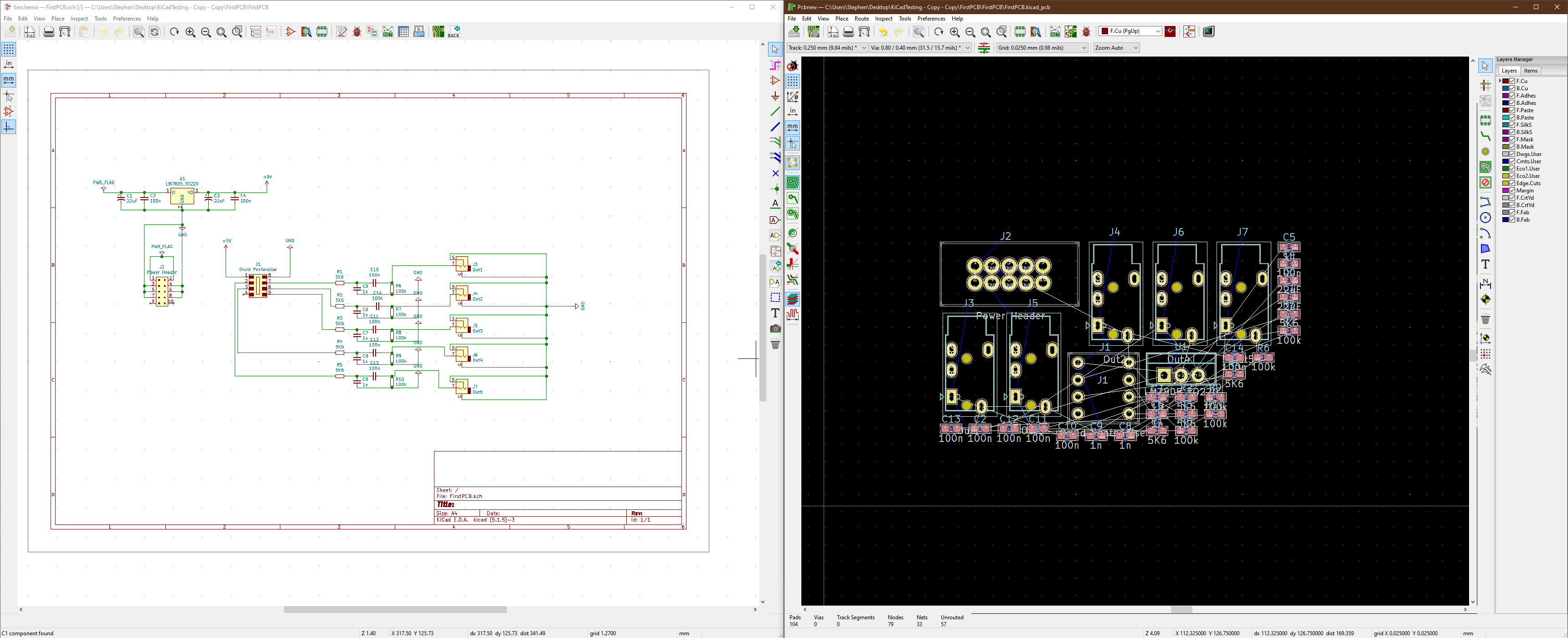The height and width of the screenshot is (638, 1568).
Task: Open Pcbnew board editor icon from Eeschema
Action: 438,31
